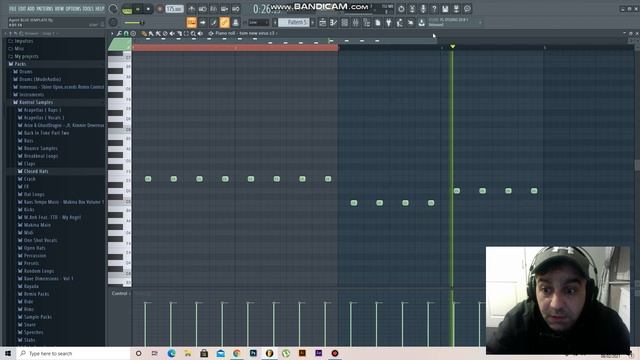Select the piano roll draw pencil tool

pyautogui.click(x=144, y=33)
